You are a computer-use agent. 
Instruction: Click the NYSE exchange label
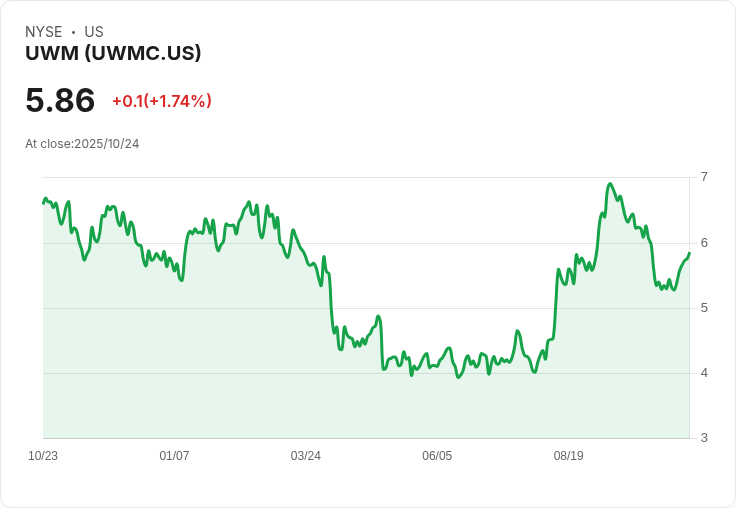[x=44, y=32]
